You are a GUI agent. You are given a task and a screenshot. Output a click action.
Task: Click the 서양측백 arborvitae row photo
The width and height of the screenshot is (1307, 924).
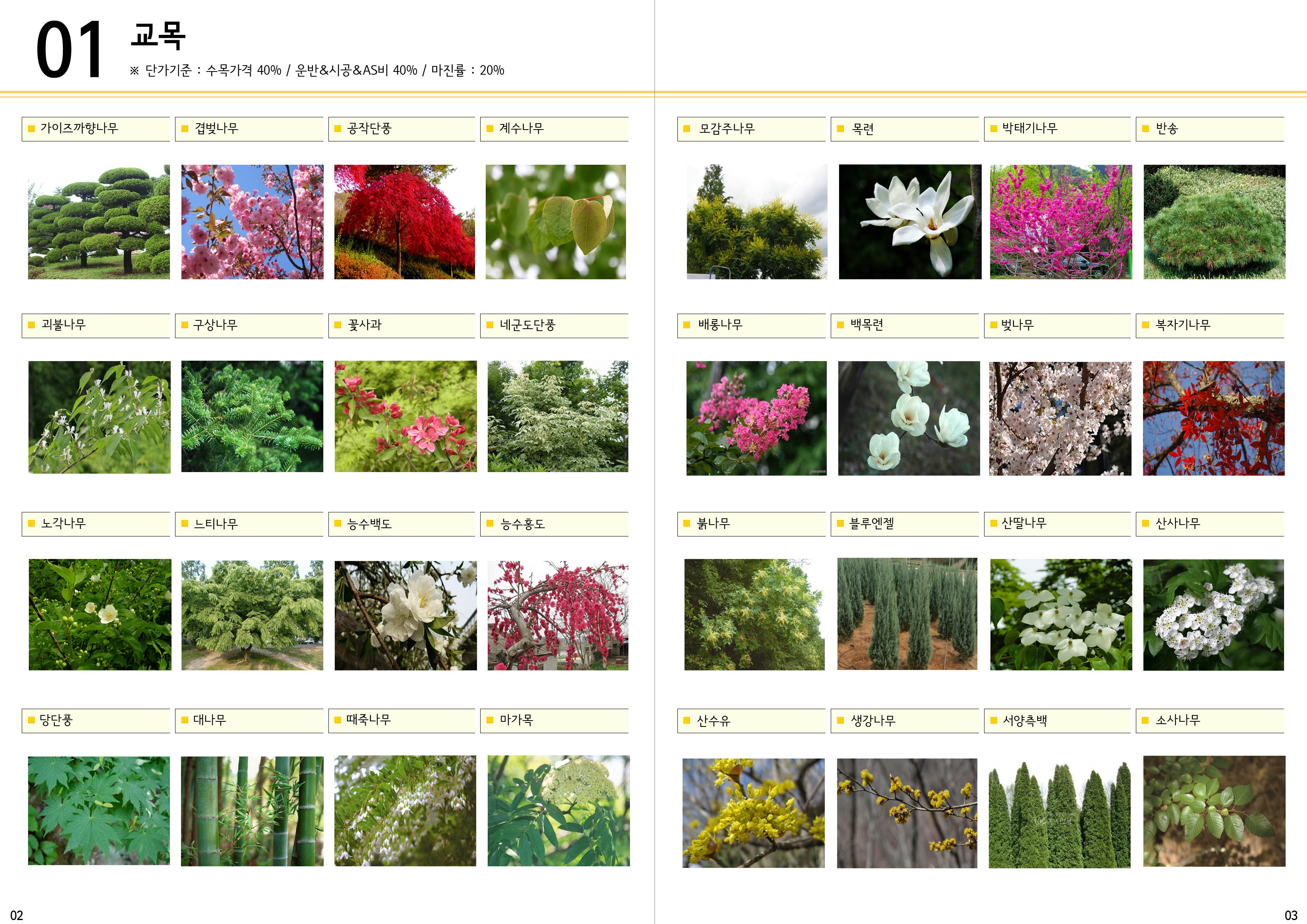point(1059,815)
